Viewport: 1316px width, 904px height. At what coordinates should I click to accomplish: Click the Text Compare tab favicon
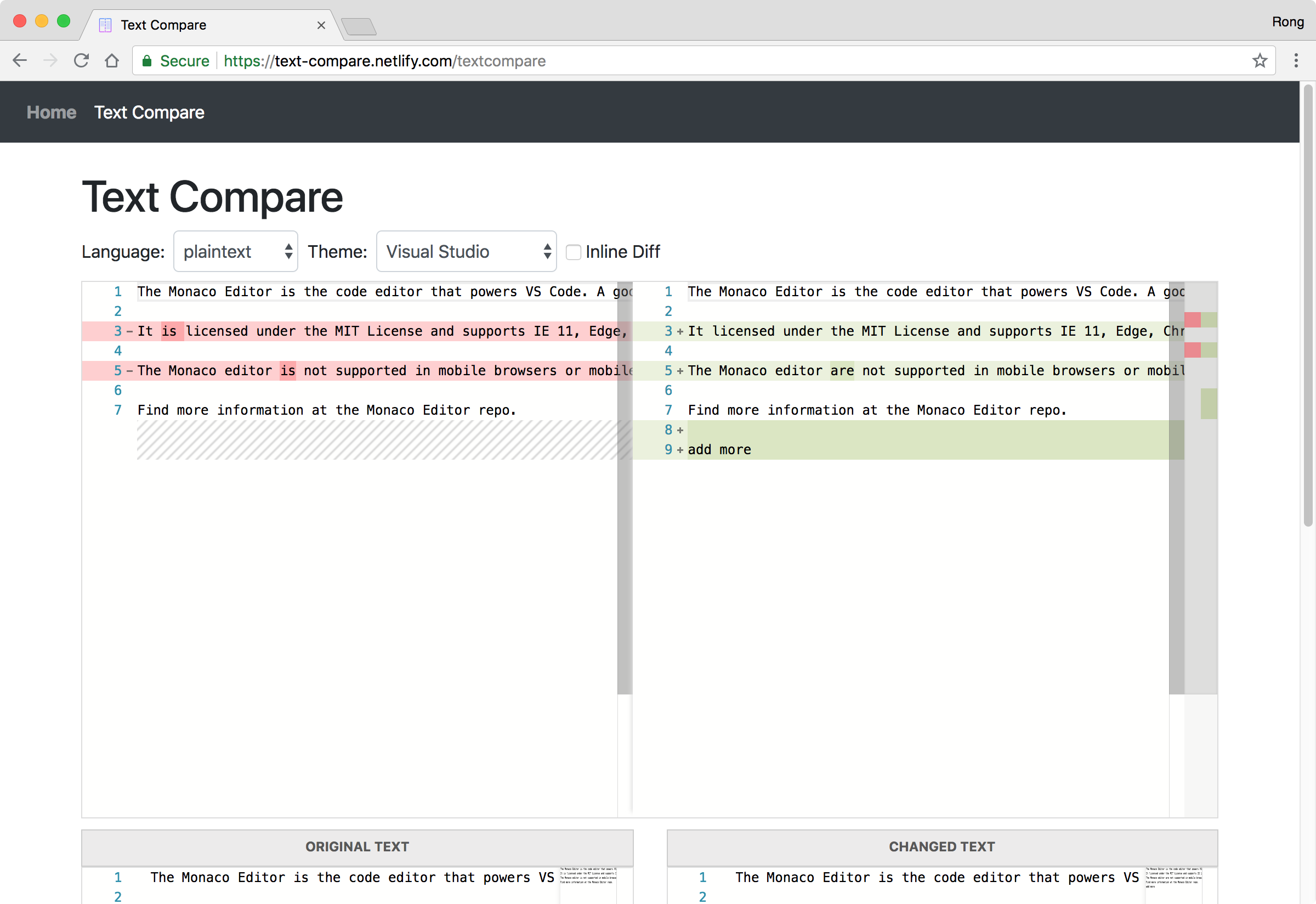pos(105,25)
